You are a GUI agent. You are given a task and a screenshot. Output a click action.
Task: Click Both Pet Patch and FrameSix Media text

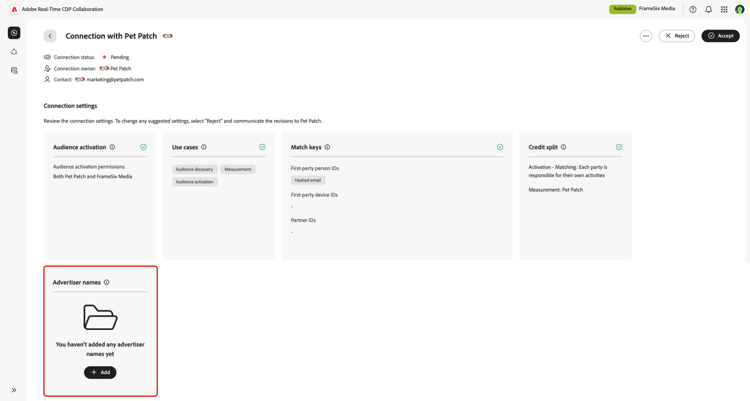[x=92, y=177]
